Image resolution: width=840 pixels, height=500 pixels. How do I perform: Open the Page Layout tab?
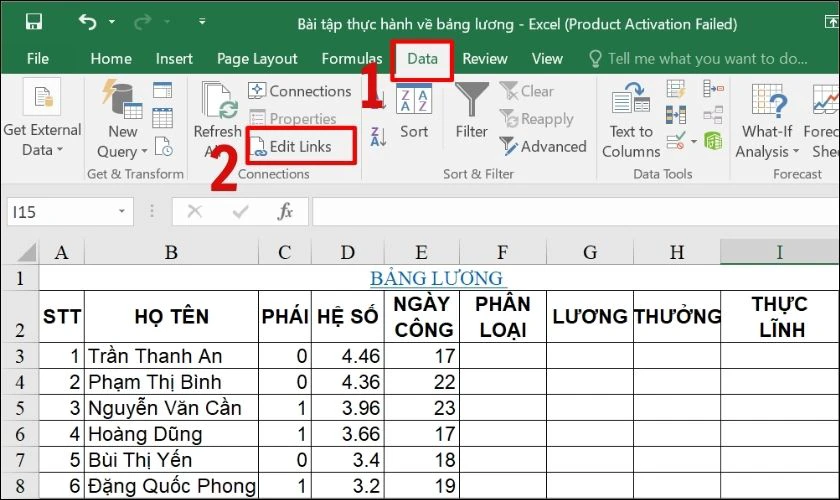257,58
